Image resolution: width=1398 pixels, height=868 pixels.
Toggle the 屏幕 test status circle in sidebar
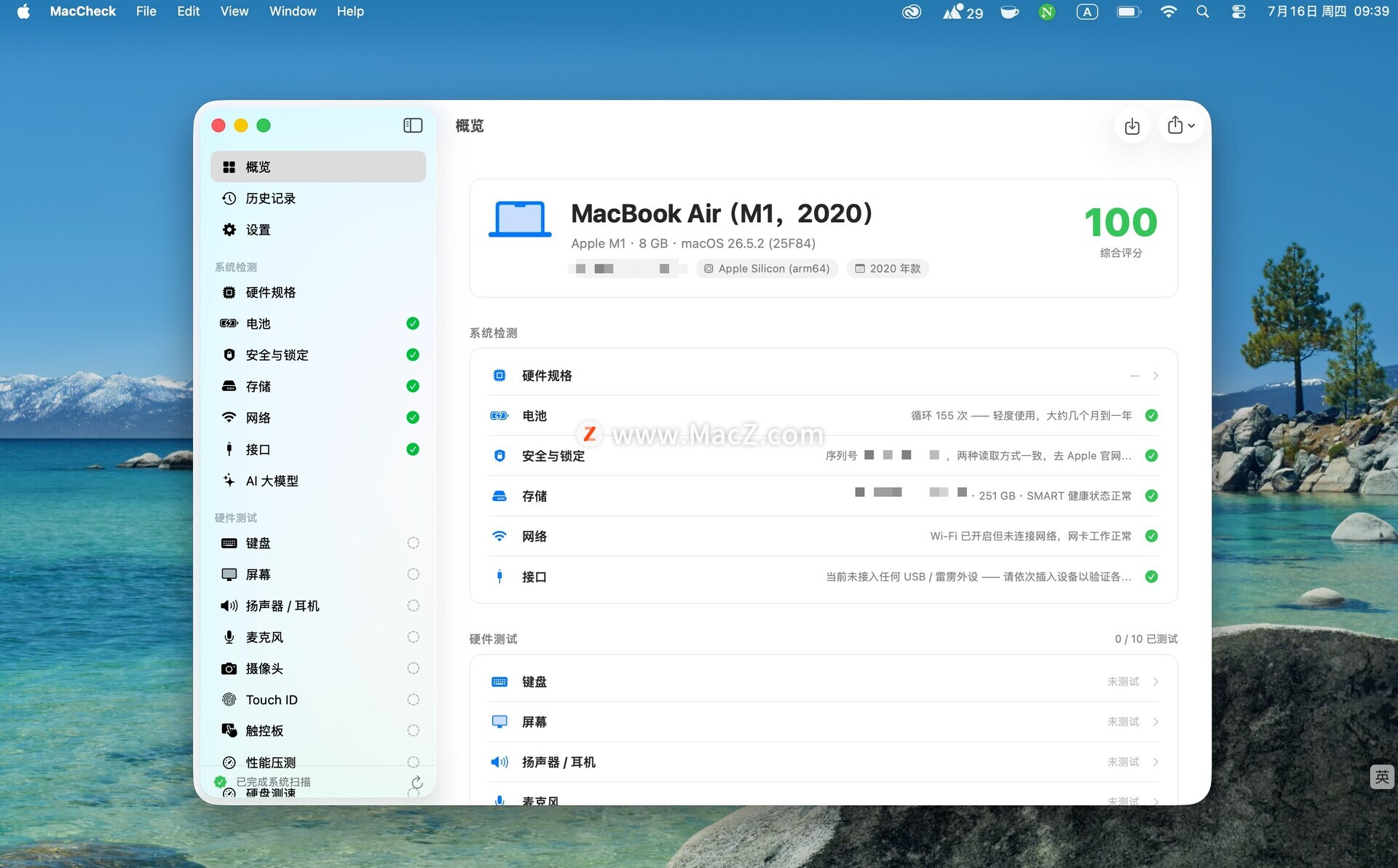pos(413,575)
